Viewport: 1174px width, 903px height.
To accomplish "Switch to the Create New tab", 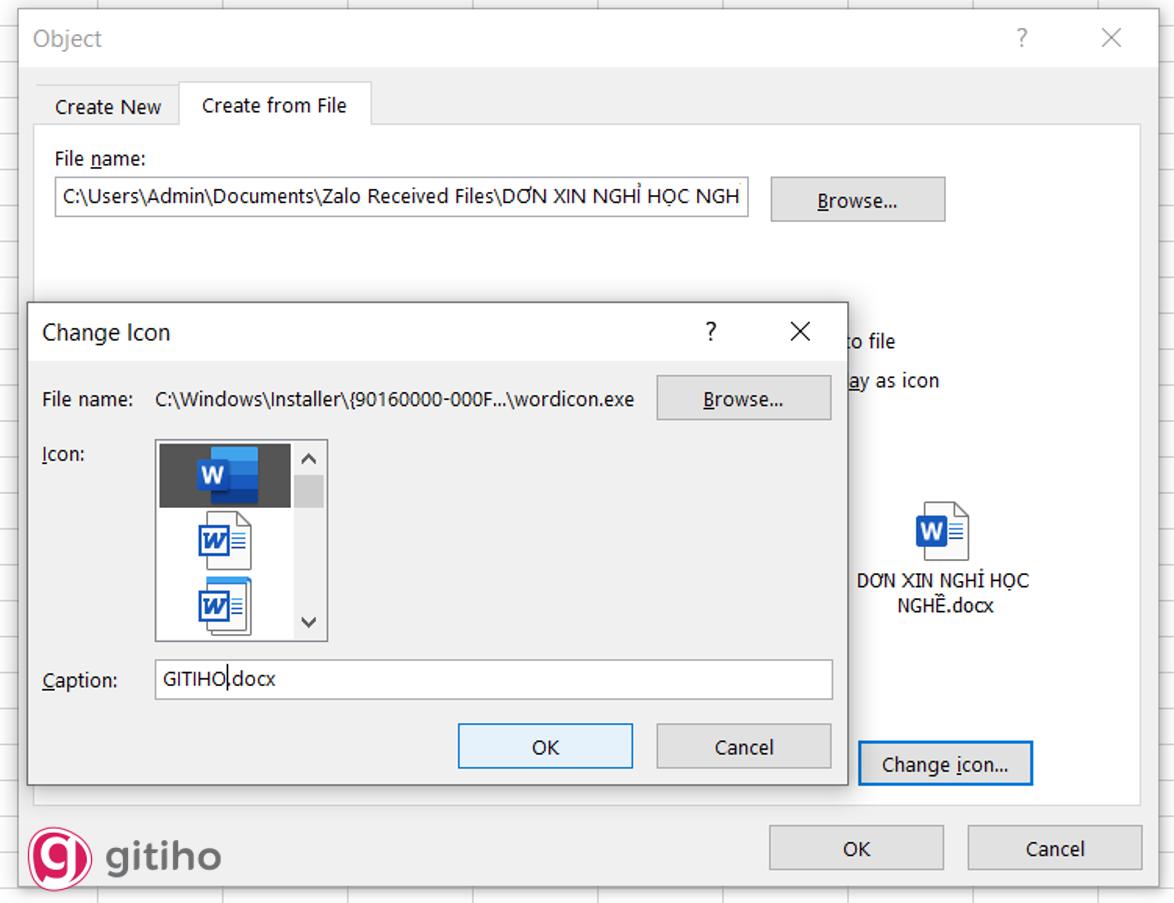I will click(x=106, y=106).
